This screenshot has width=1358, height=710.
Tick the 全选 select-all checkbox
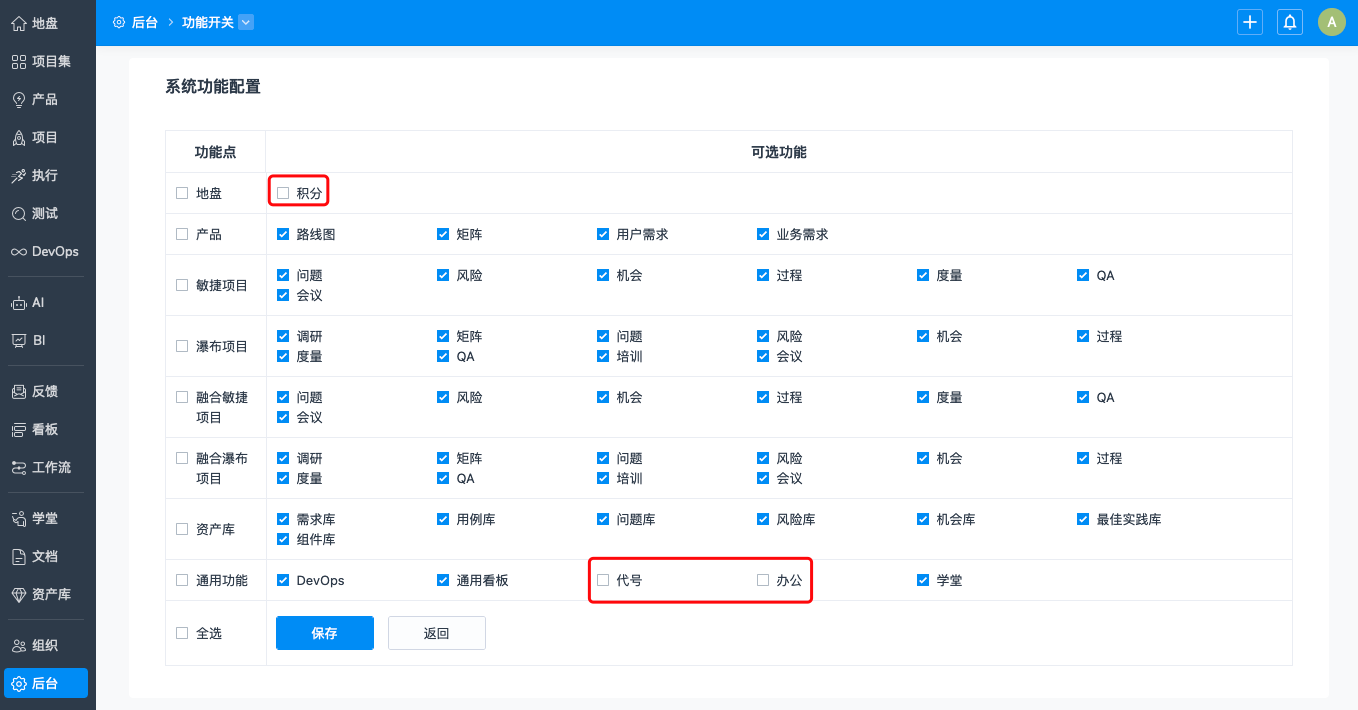182,633
